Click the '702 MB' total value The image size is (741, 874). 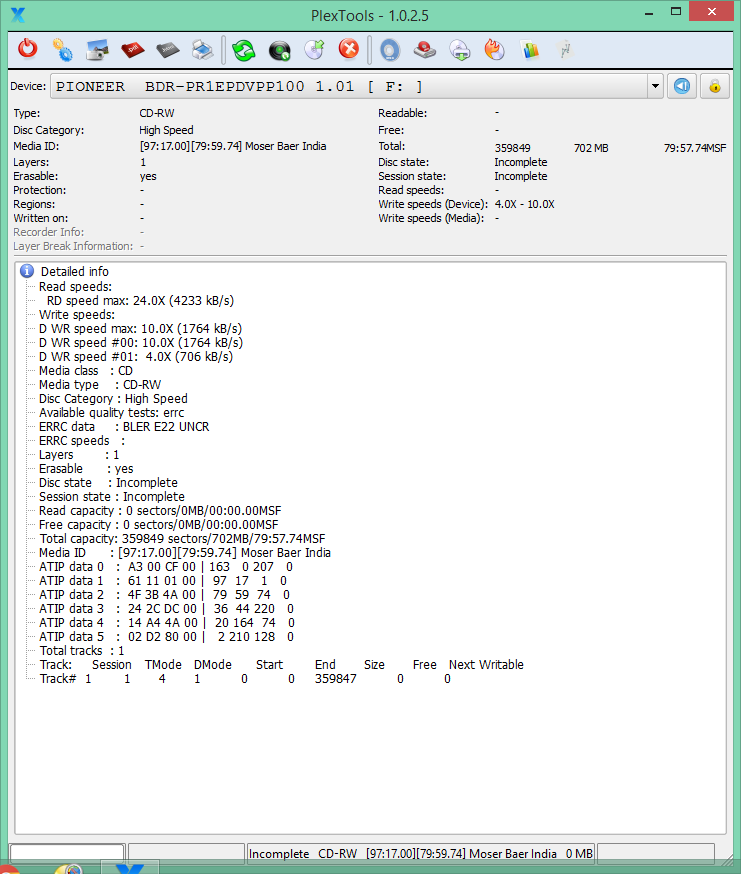pos(591,148)
